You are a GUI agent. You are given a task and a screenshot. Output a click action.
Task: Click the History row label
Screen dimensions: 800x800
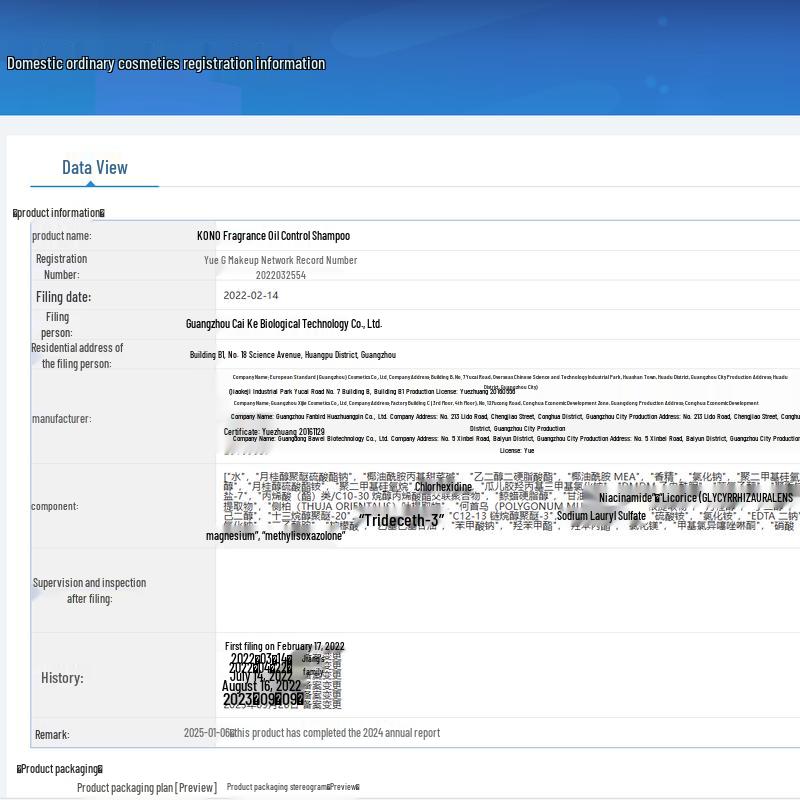[62, 678]
